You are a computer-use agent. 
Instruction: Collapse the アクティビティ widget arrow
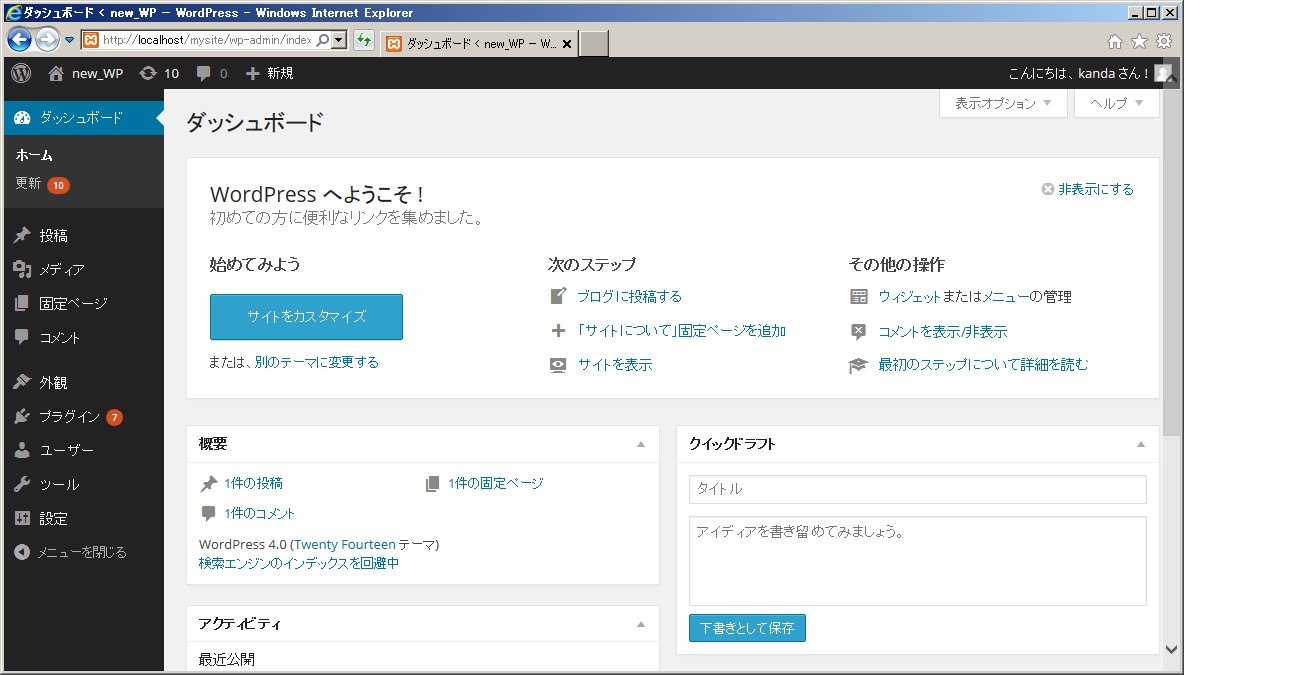(641, 624)
